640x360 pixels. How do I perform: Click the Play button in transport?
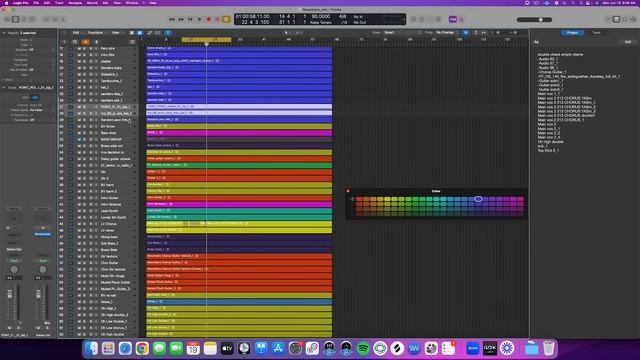[x=200, y=19]
